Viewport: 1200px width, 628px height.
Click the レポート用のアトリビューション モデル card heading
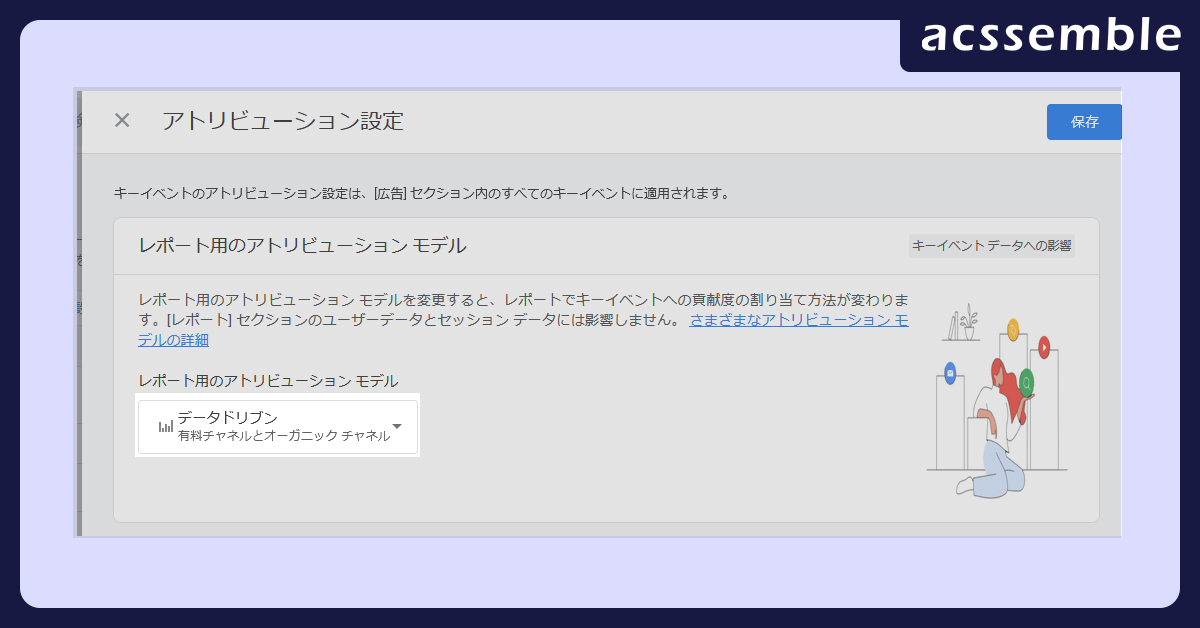pyautogui.click(x=302, y=246)
